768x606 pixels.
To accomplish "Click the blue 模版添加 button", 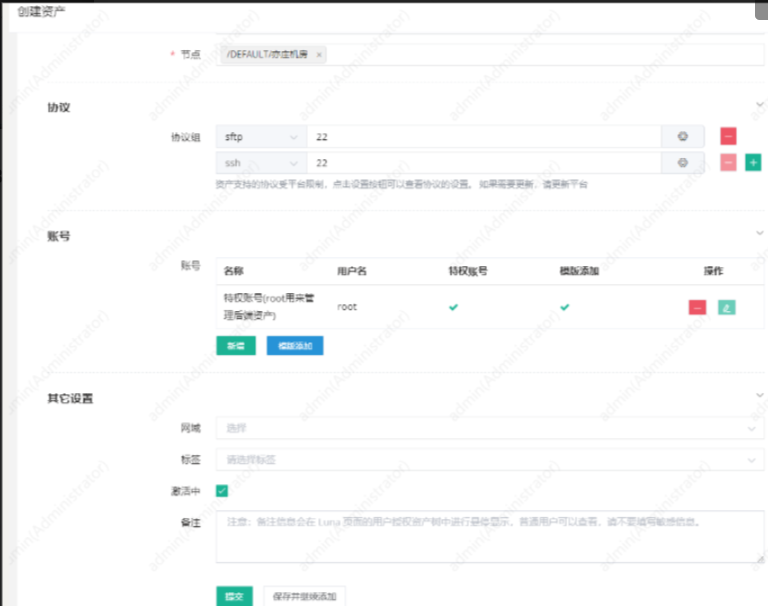I will [294, 345].
